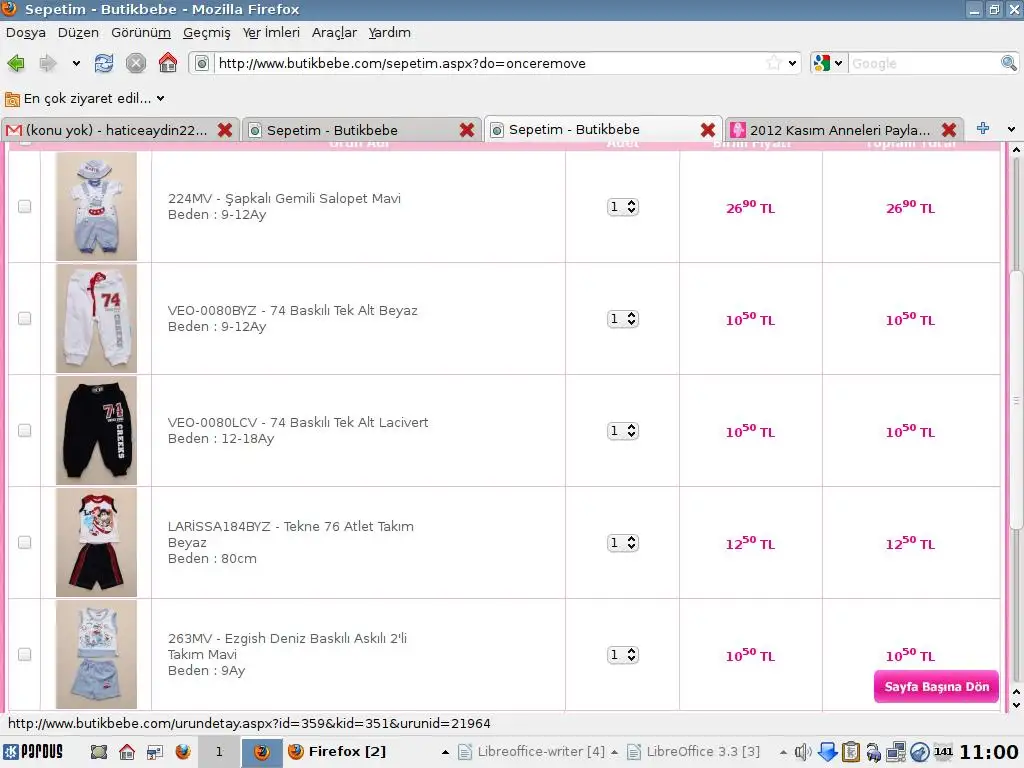The image size is (1024, 768).
Task: Select the 74 Baskılı Tek Alt Beyaz checkbox
Action: (25, 318)
